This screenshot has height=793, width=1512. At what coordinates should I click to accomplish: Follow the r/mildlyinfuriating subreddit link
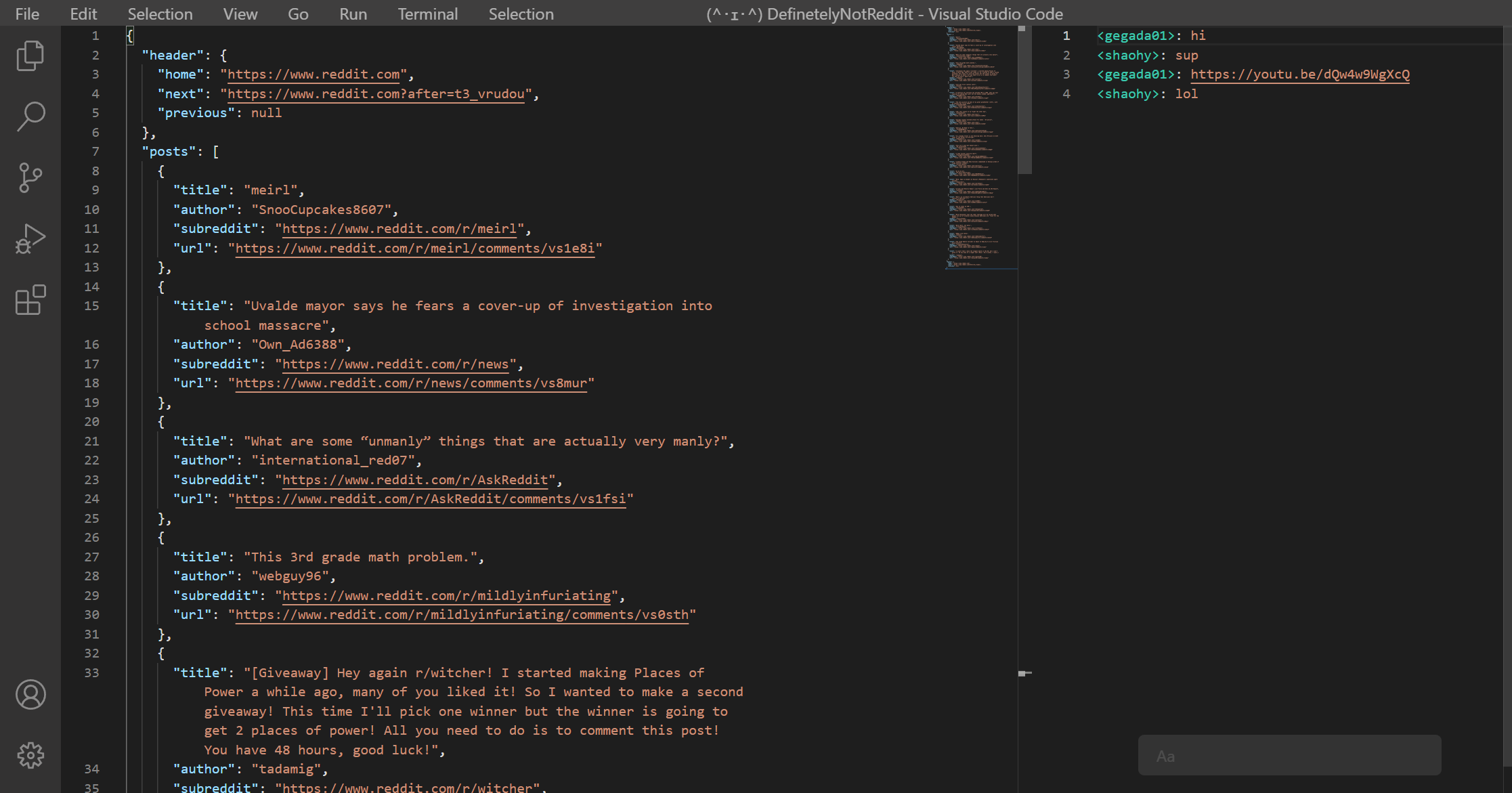coord(446,596)
